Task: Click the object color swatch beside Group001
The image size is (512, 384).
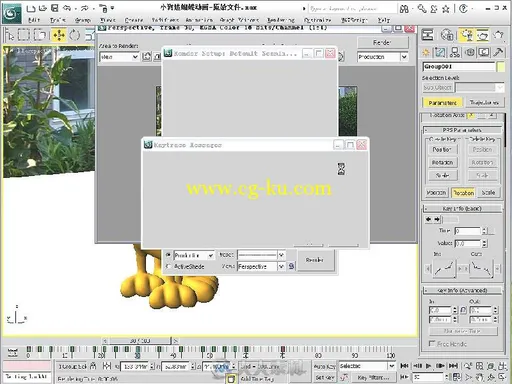Action: 500,67
